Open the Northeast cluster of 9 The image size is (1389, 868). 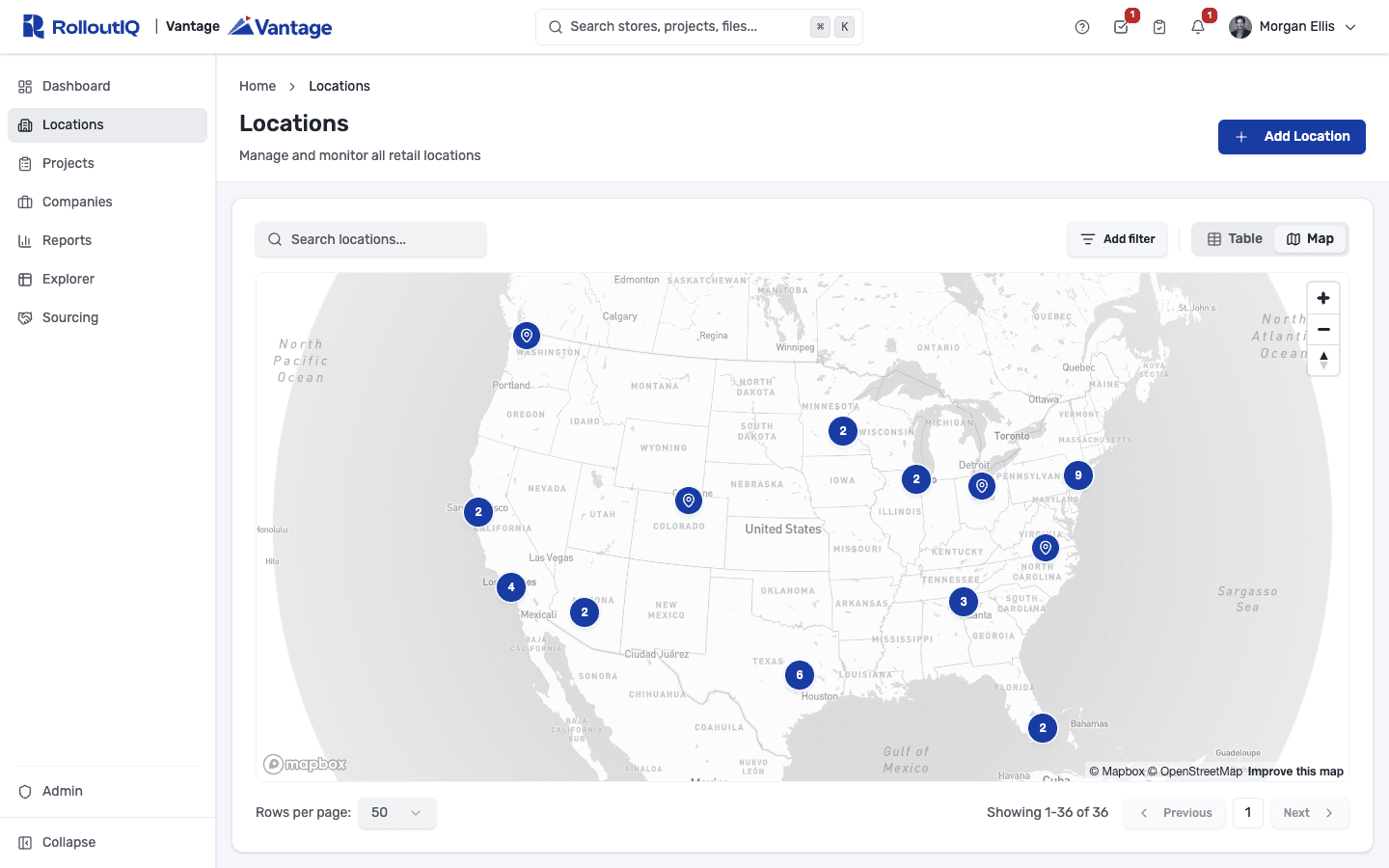(x=1078, y=475)
